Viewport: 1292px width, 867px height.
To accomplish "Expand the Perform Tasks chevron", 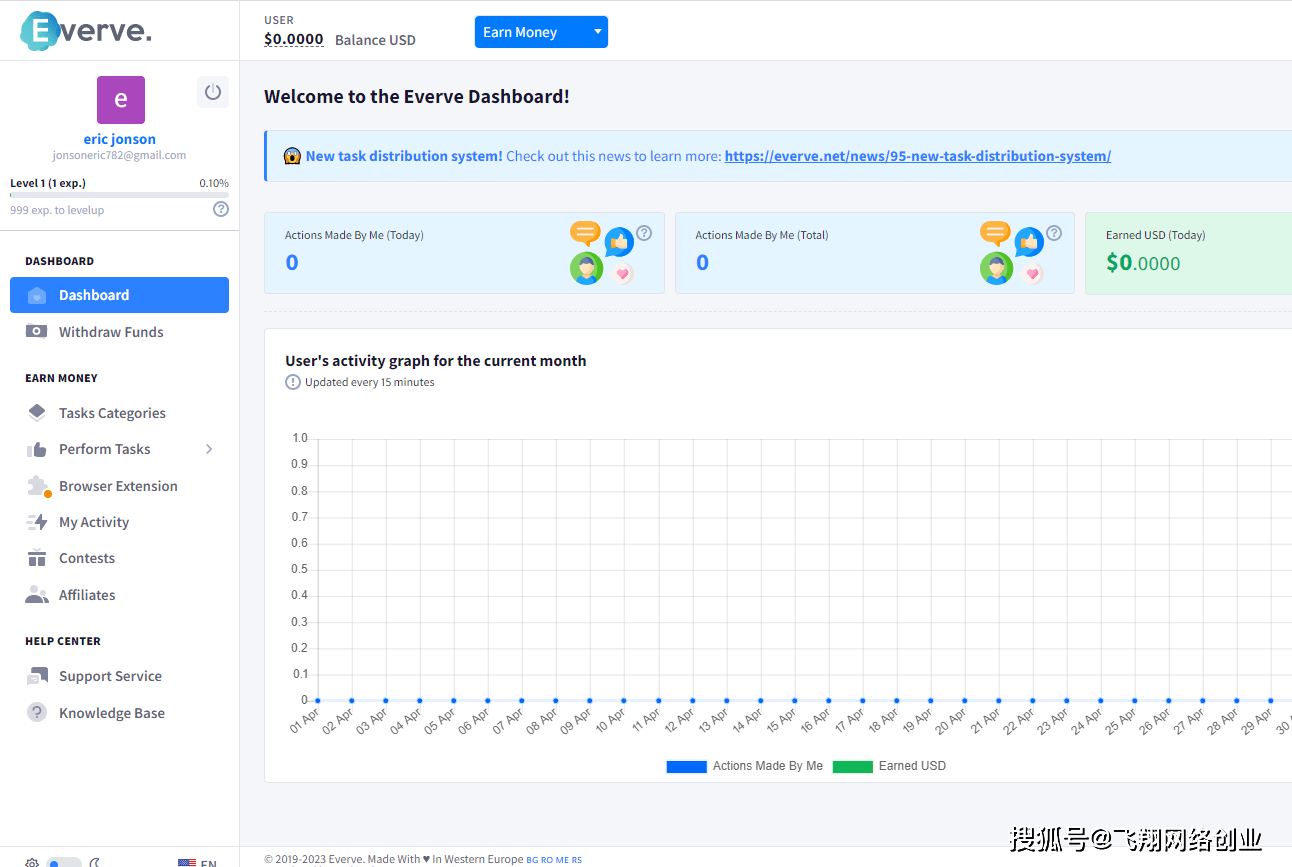I will pos(209,449).
